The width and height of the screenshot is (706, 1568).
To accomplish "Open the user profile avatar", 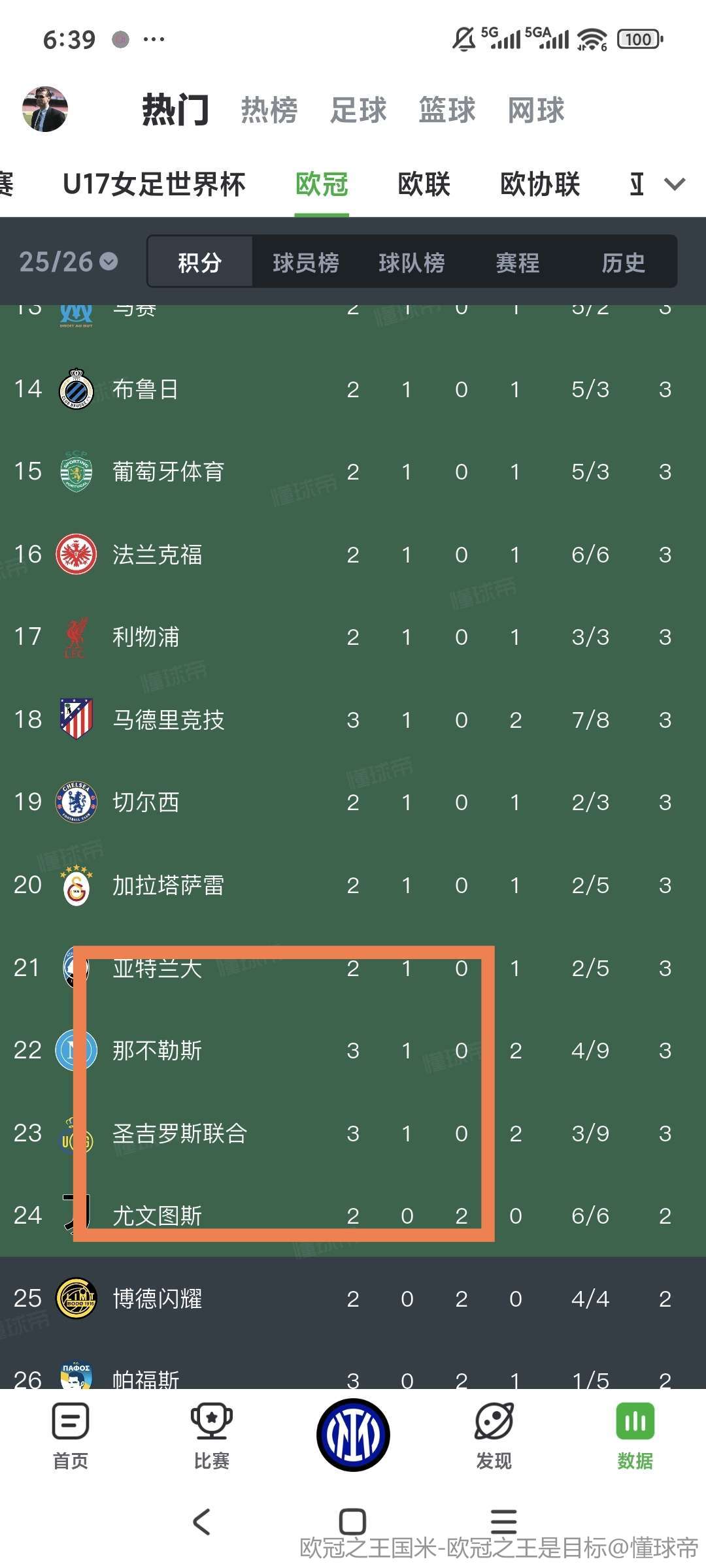I will pos(45,109).
